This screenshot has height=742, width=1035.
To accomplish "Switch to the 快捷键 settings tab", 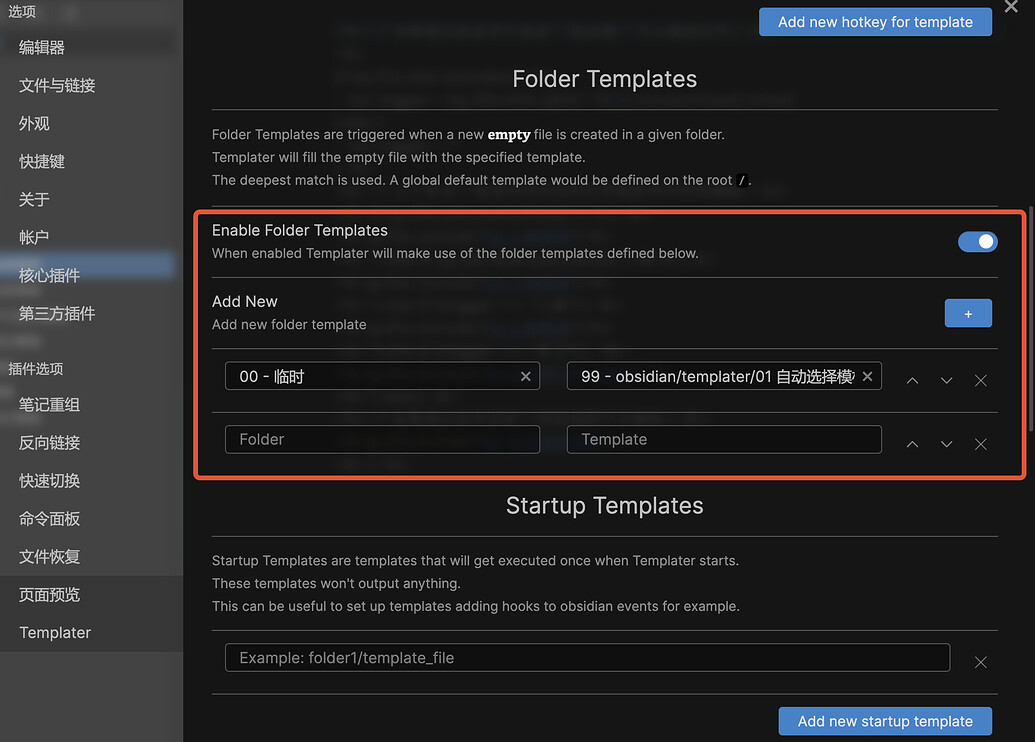I will click(42, 161).
